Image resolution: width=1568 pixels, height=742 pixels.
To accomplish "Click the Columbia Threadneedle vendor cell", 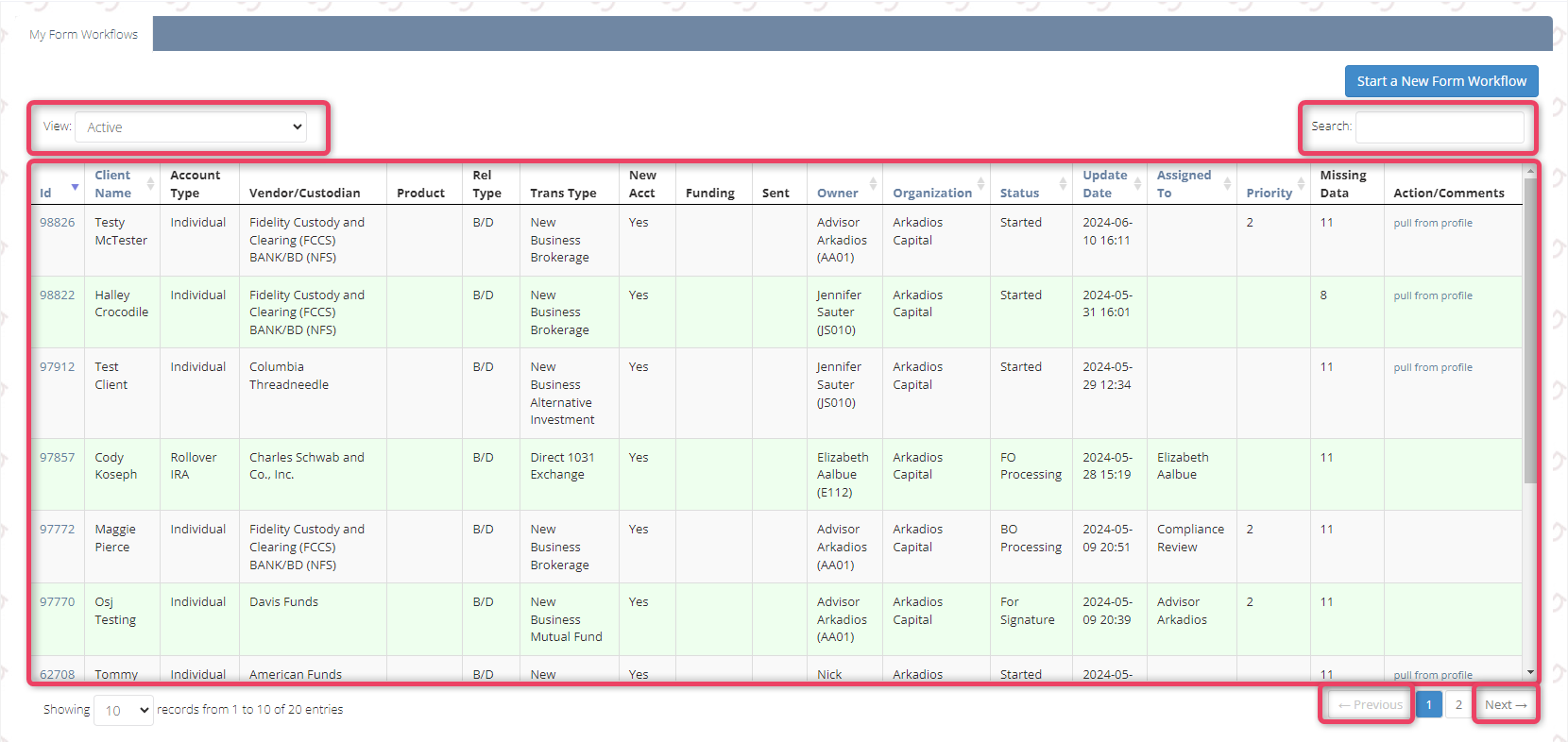I will (313, 394).
